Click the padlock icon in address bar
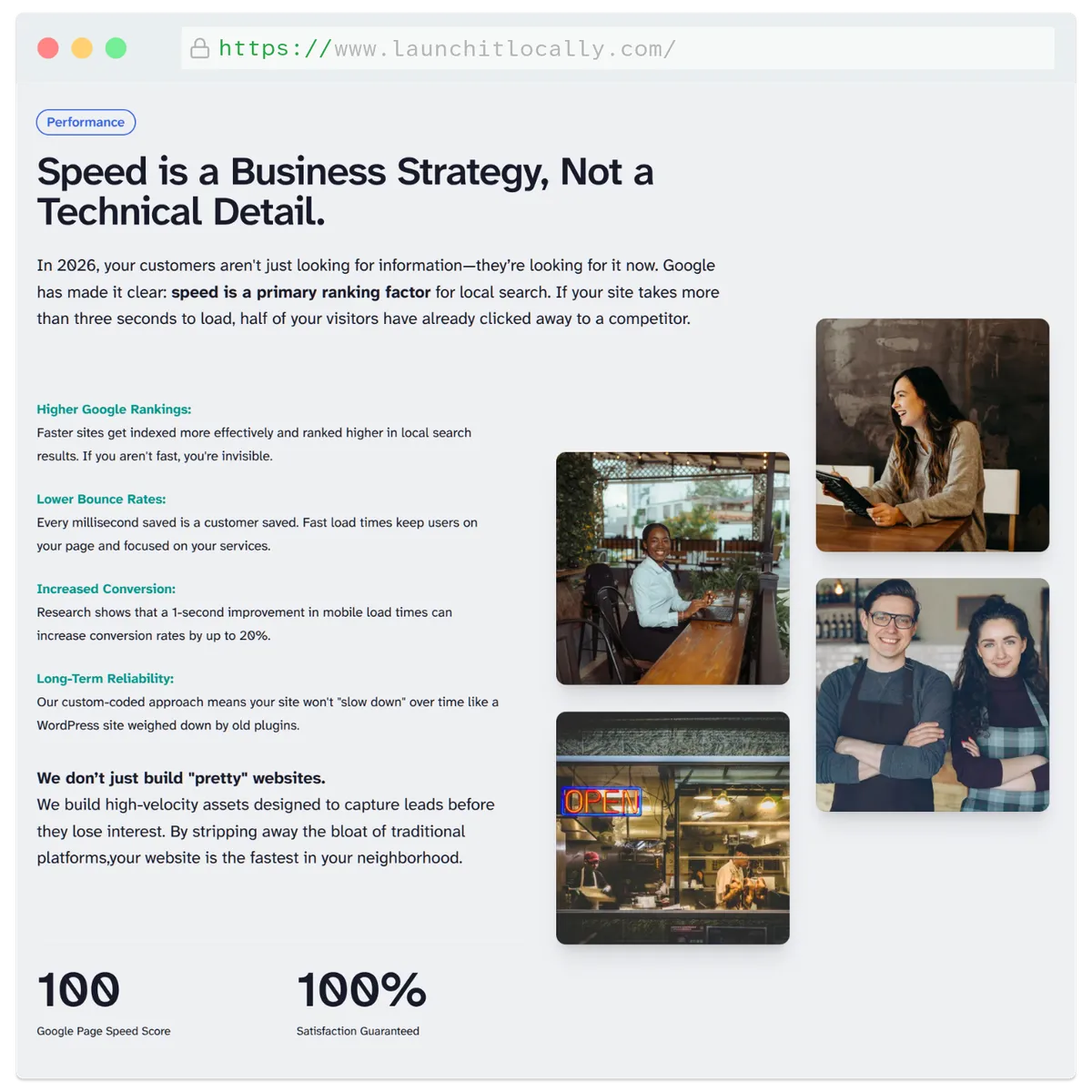1092x1092 pixels. tap(199, 48)
